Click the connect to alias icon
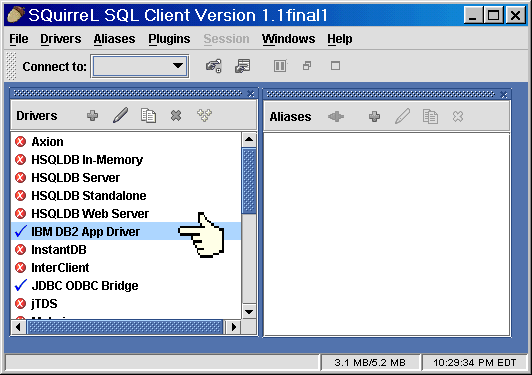 coord(336,117)
